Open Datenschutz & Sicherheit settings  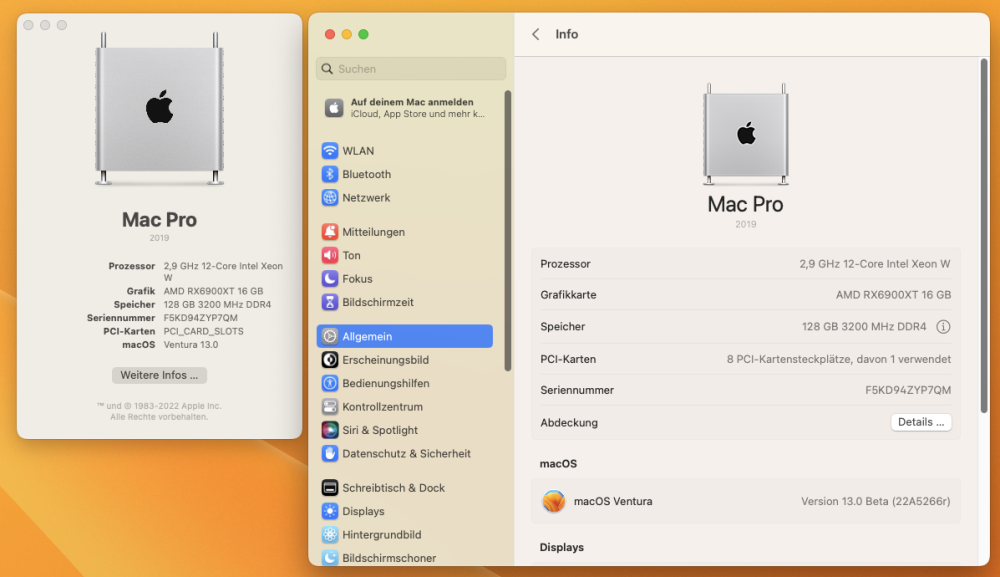click(404, 453)
